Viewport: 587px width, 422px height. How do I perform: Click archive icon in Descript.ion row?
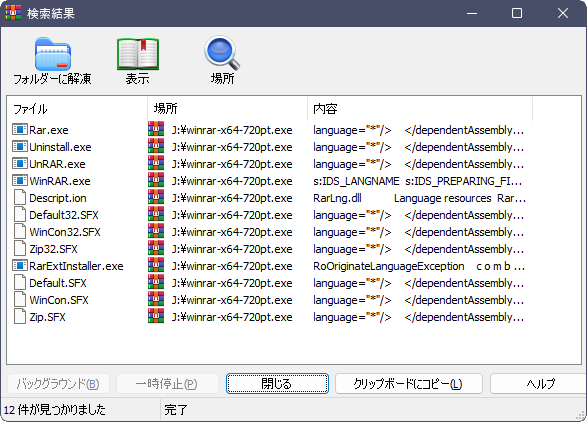(156, 197)
